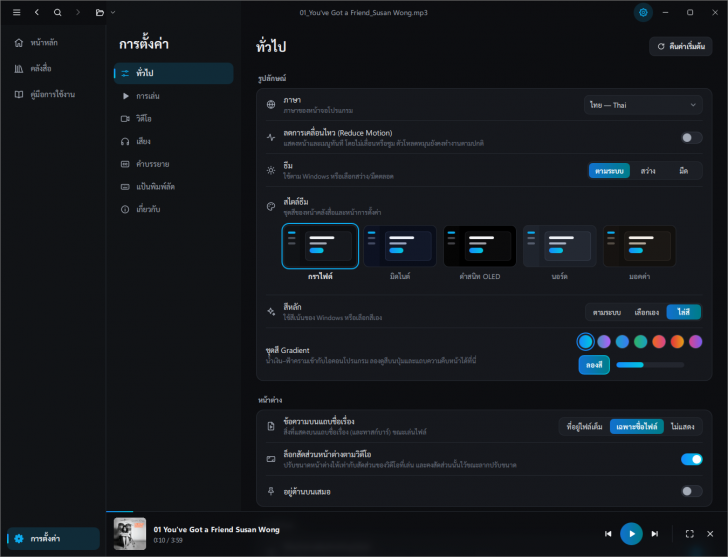Viewport: 728px width, 557px height.
Task: Open the แป้นพิมพ์ลัด keyboard shortcuts settings
Action: (173, 187)
